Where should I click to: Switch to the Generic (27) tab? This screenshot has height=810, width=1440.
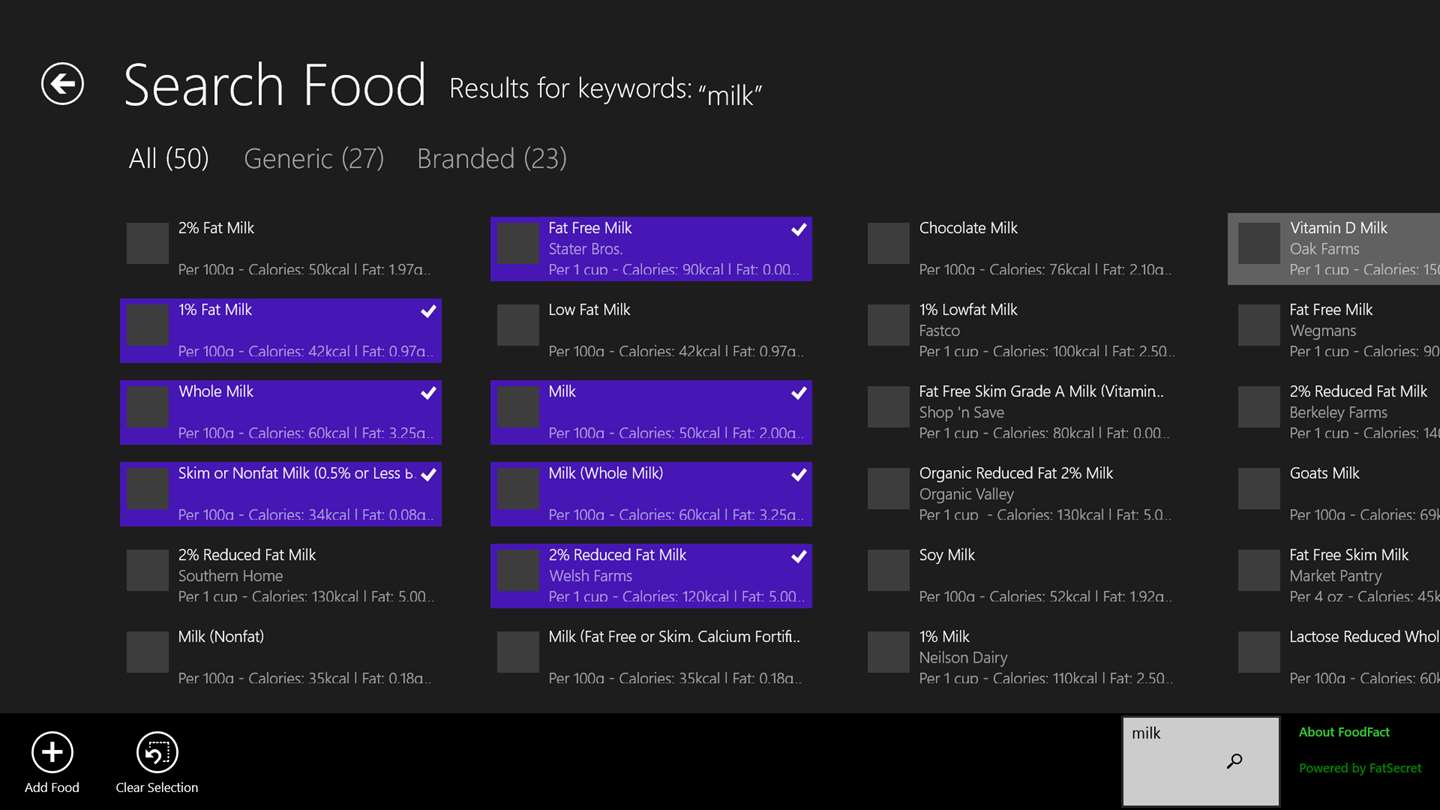tap(314, 159)
